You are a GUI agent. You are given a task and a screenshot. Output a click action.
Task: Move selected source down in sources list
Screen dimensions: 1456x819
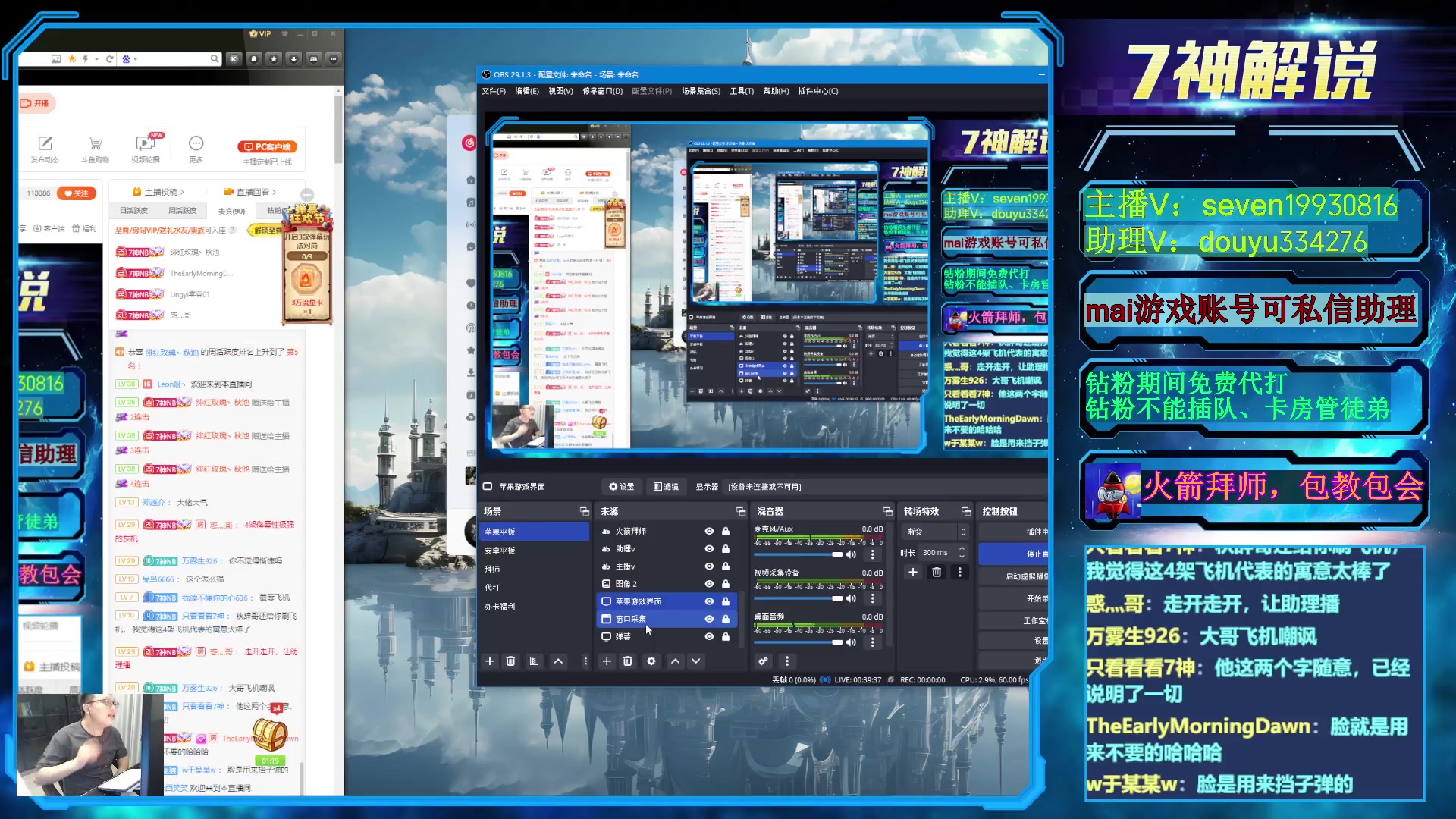[695, 661]
